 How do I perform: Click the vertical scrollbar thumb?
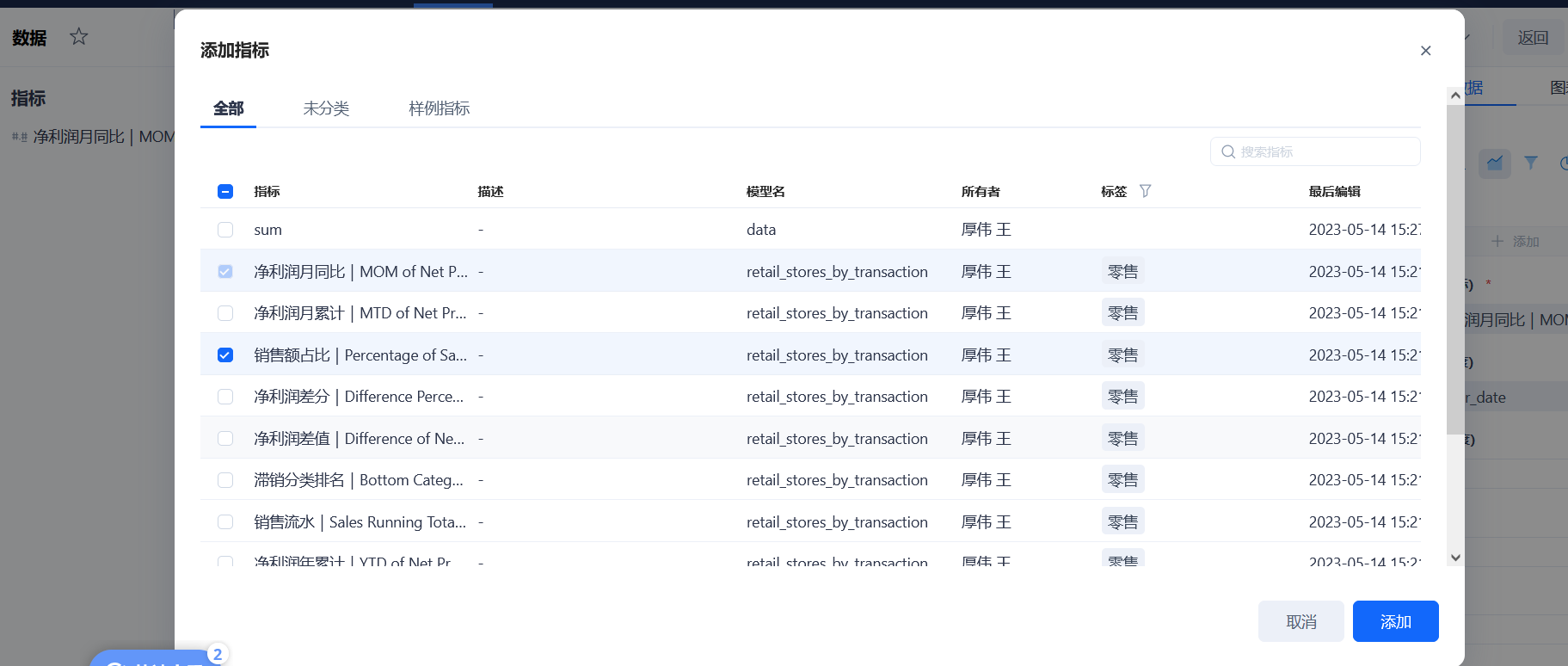point(1455,269)
